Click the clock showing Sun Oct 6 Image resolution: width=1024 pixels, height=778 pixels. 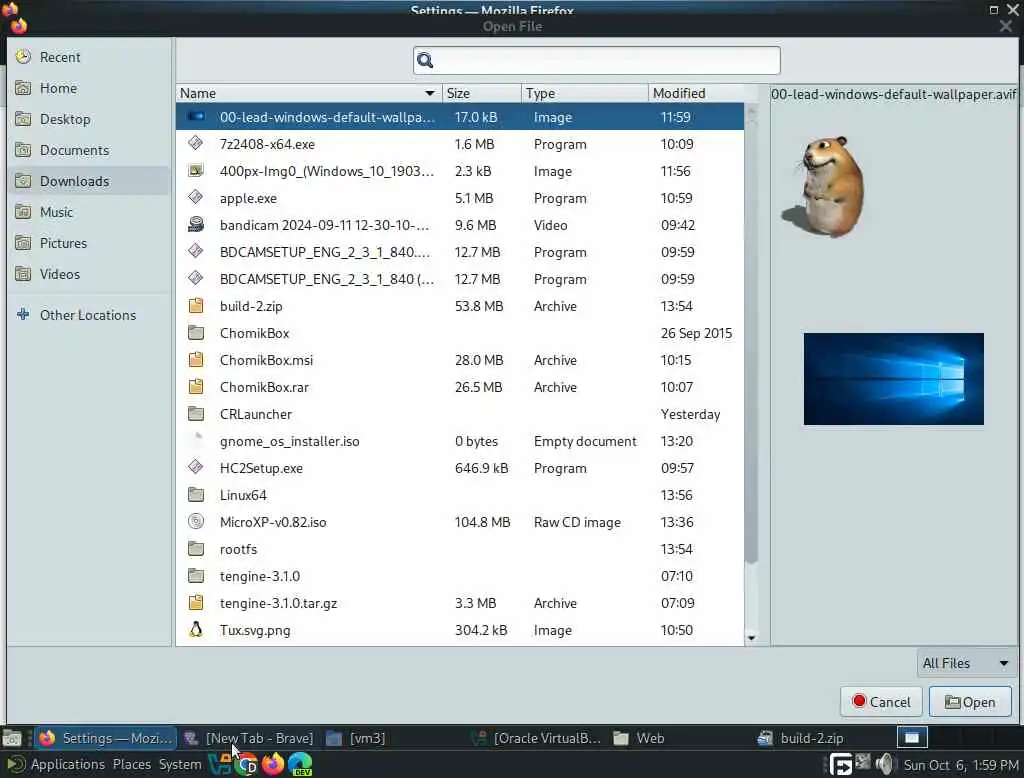coord(961,765)
